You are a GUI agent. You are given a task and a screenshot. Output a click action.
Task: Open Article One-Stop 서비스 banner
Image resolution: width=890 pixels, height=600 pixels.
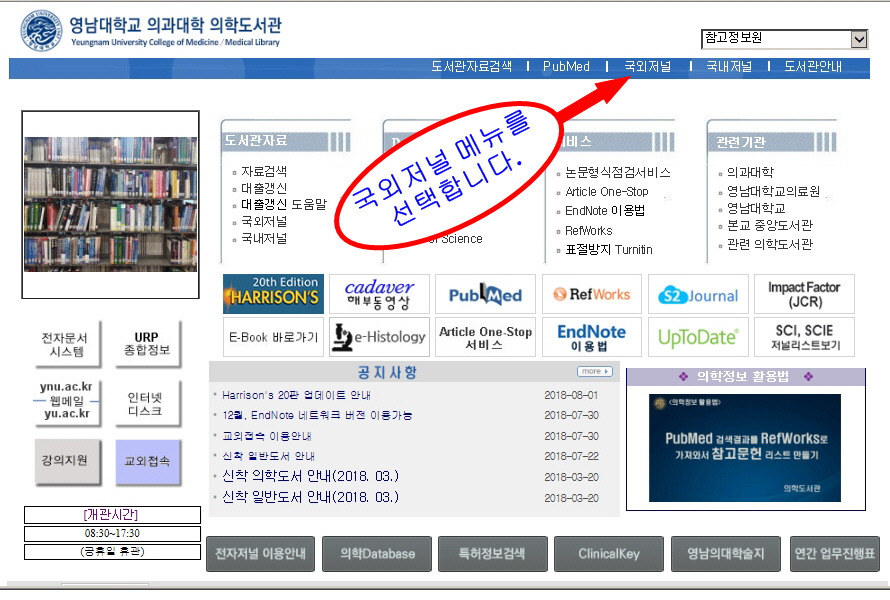click(x=485, y=337)
